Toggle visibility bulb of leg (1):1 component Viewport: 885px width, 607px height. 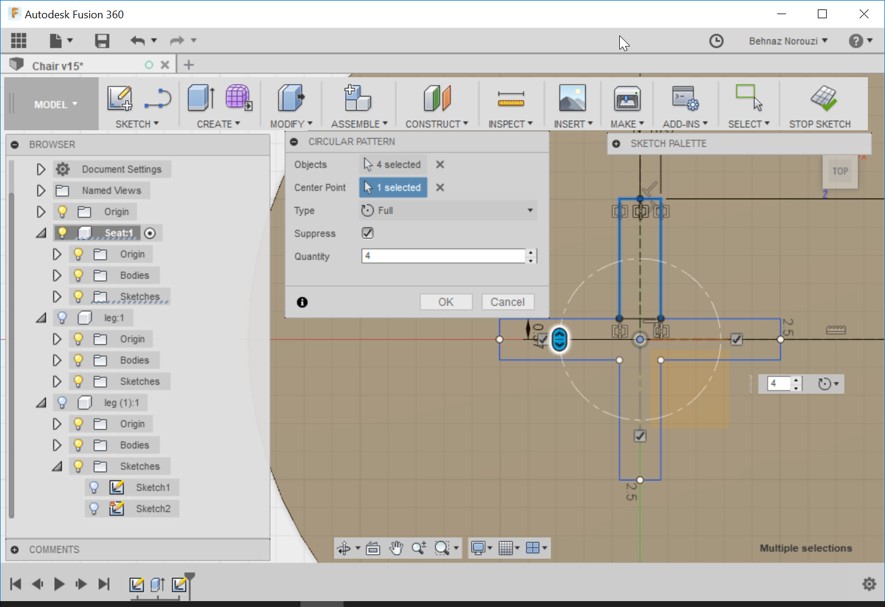coord(63,402)
